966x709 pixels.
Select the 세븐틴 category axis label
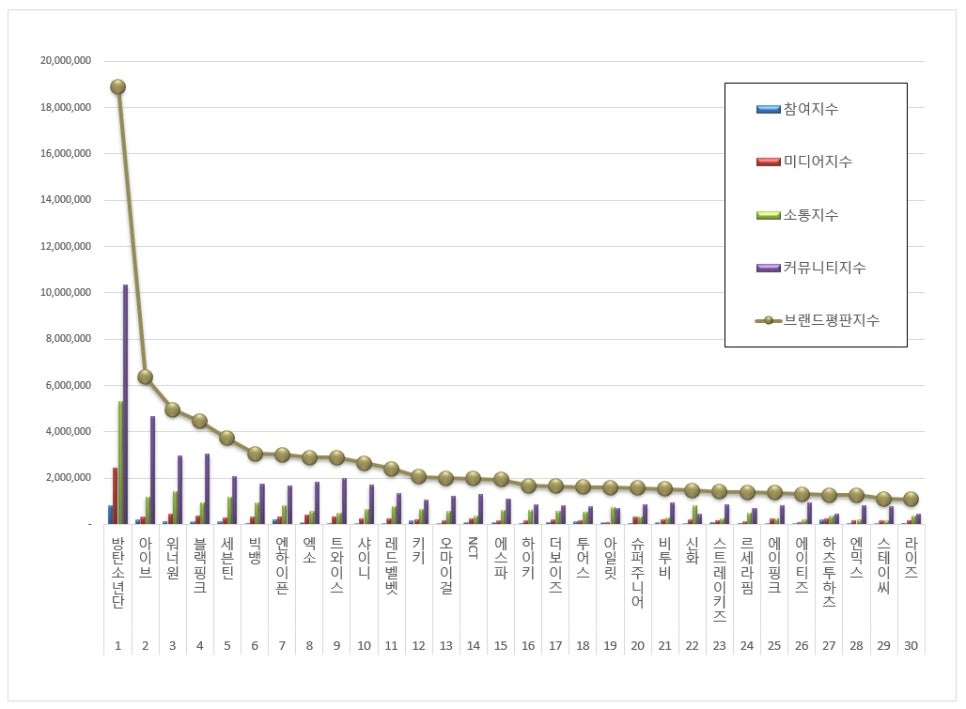tap(227, 559)
